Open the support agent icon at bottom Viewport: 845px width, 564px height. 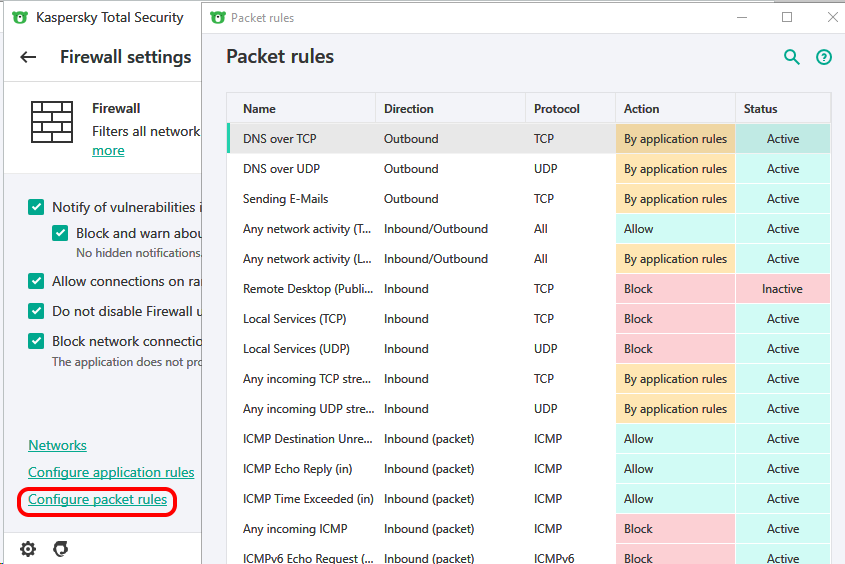pos(61,548)
